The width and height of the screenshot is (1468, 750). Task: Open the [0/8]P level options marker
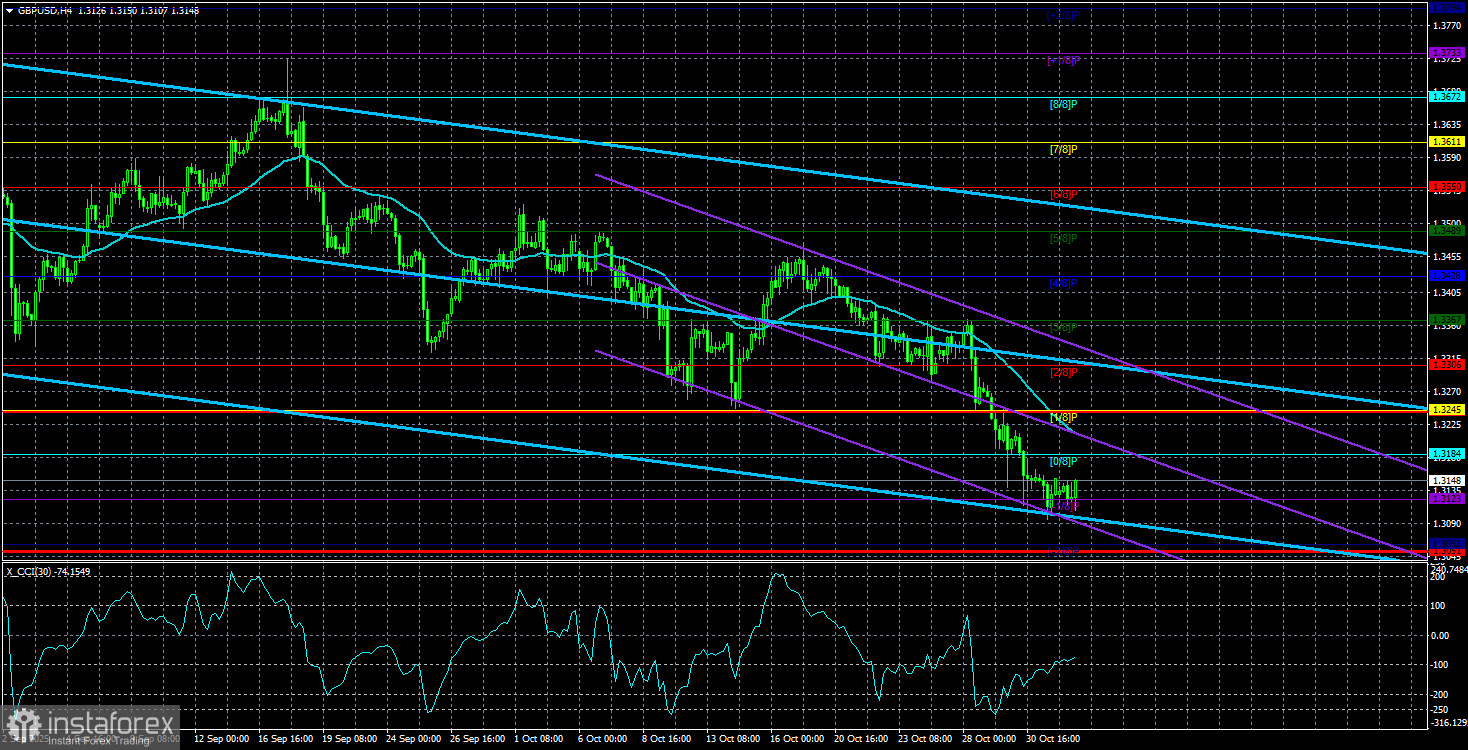click(1063, 461)
